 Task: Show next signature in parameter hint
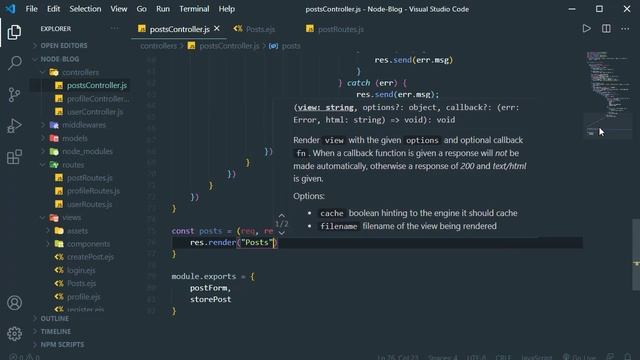pos(282,233)
